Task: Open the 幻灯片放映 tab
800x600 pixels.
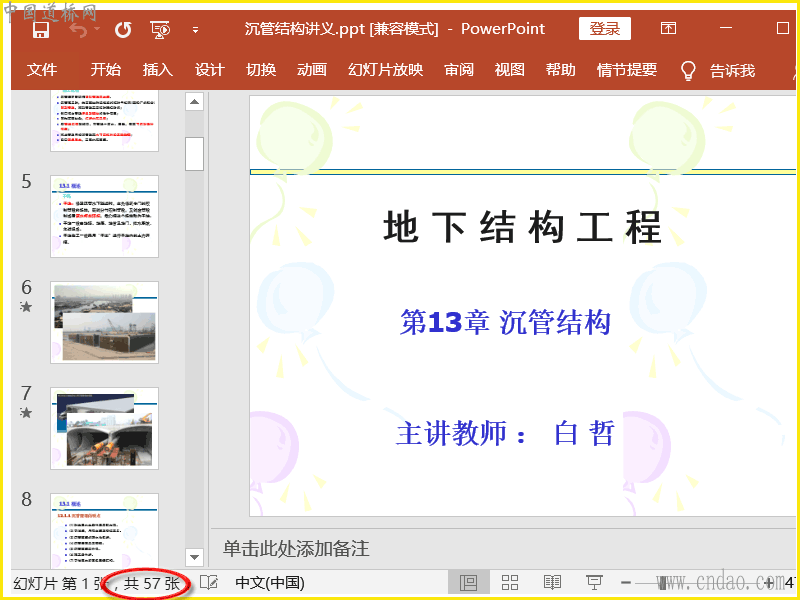Action: coord(386,70)
